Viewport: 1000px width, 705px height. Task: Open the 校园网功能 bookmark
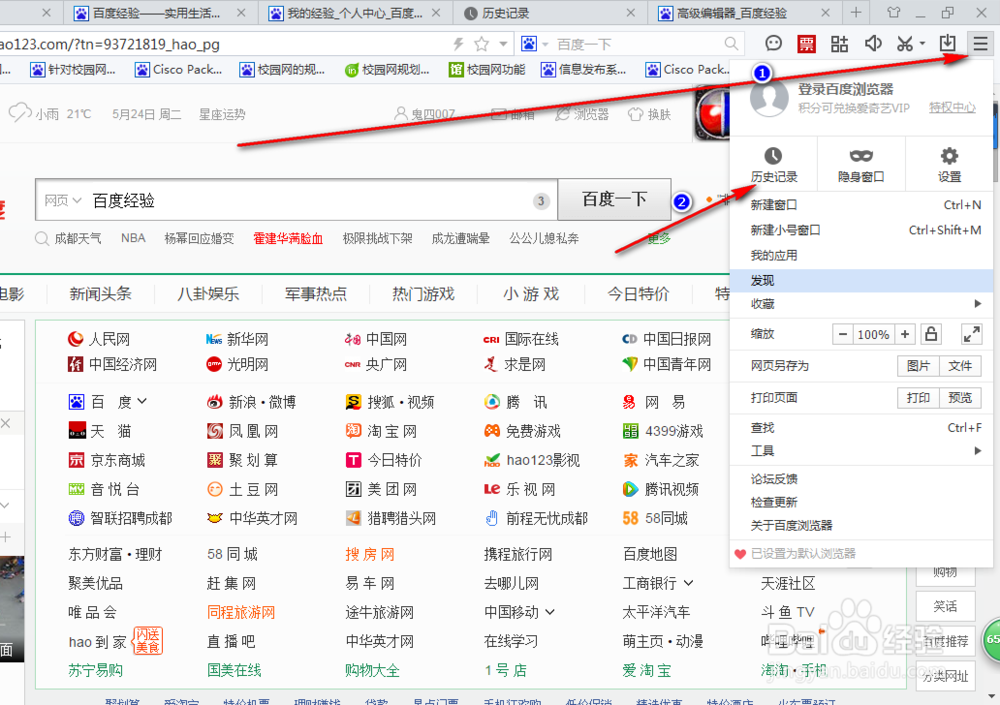[x=488, y=70]
